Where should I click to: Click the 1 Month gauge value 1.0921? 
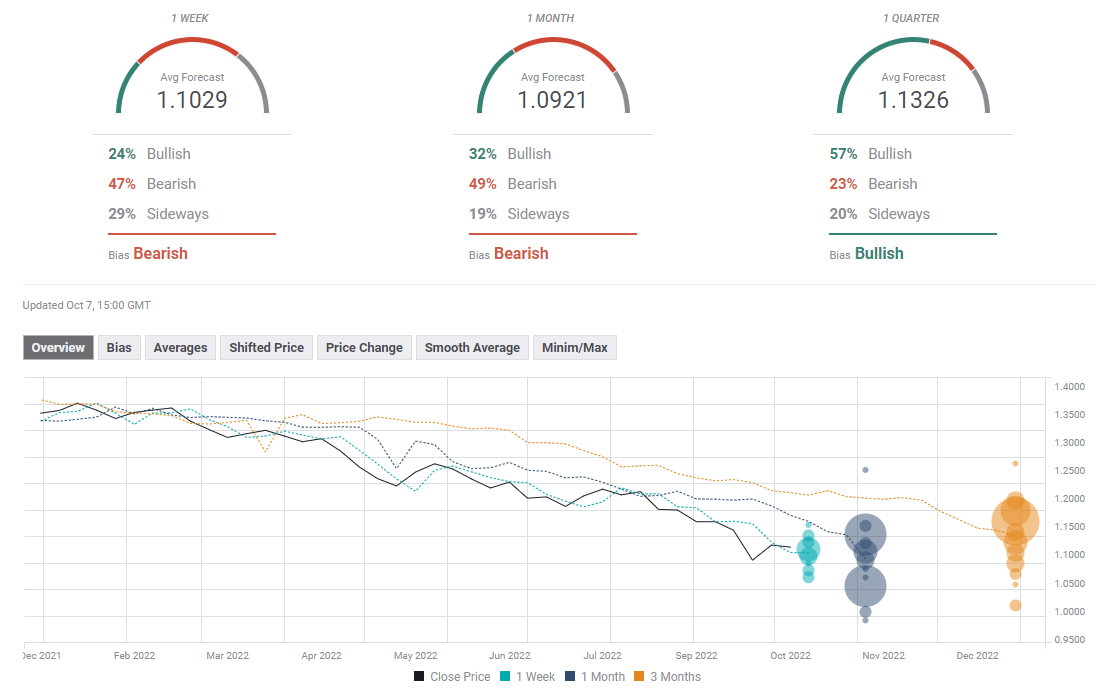pyautogui.click(x=552, y=100)
